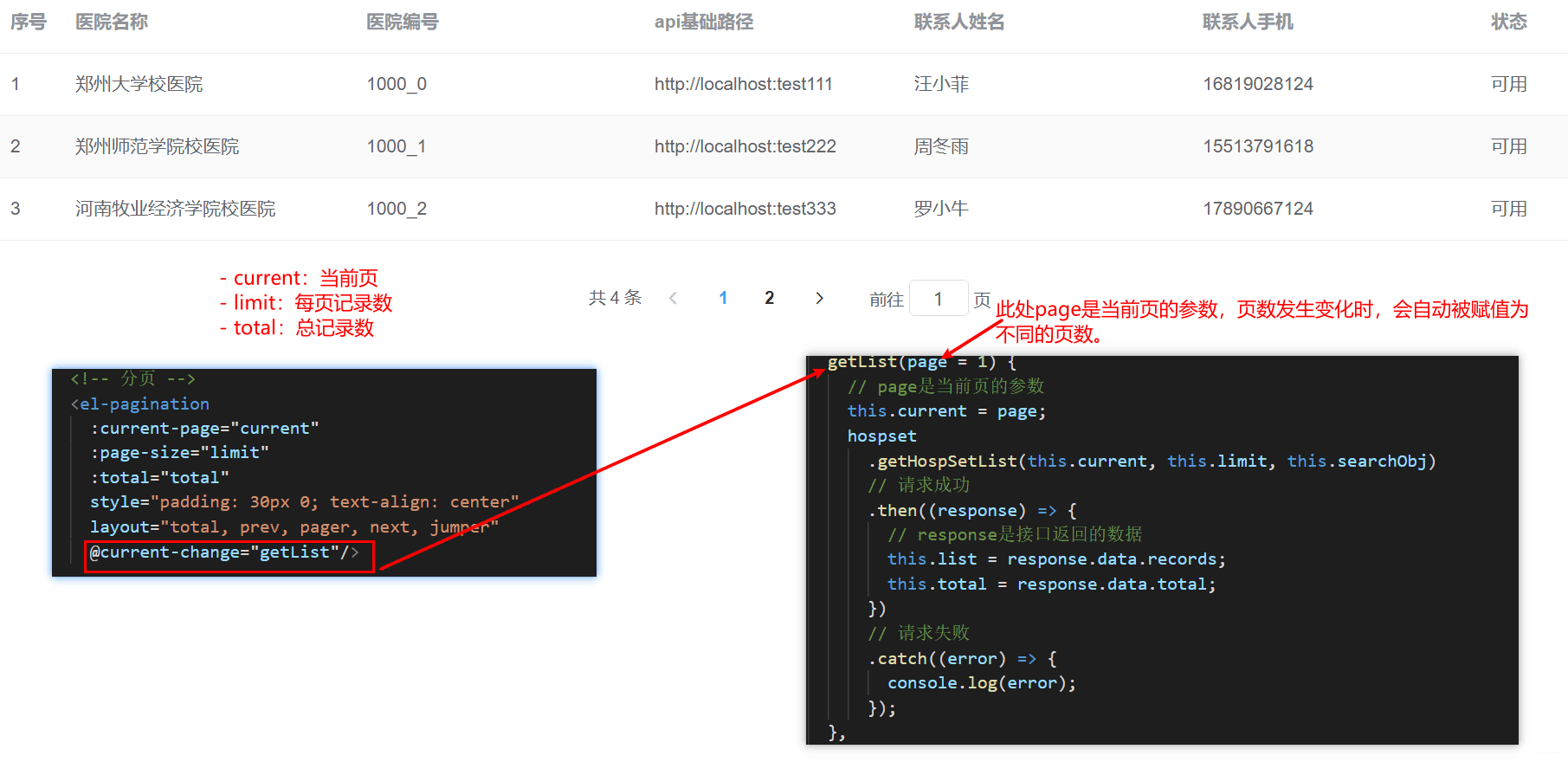
Task: Focus the jump-to page input field
Action: 939,299
